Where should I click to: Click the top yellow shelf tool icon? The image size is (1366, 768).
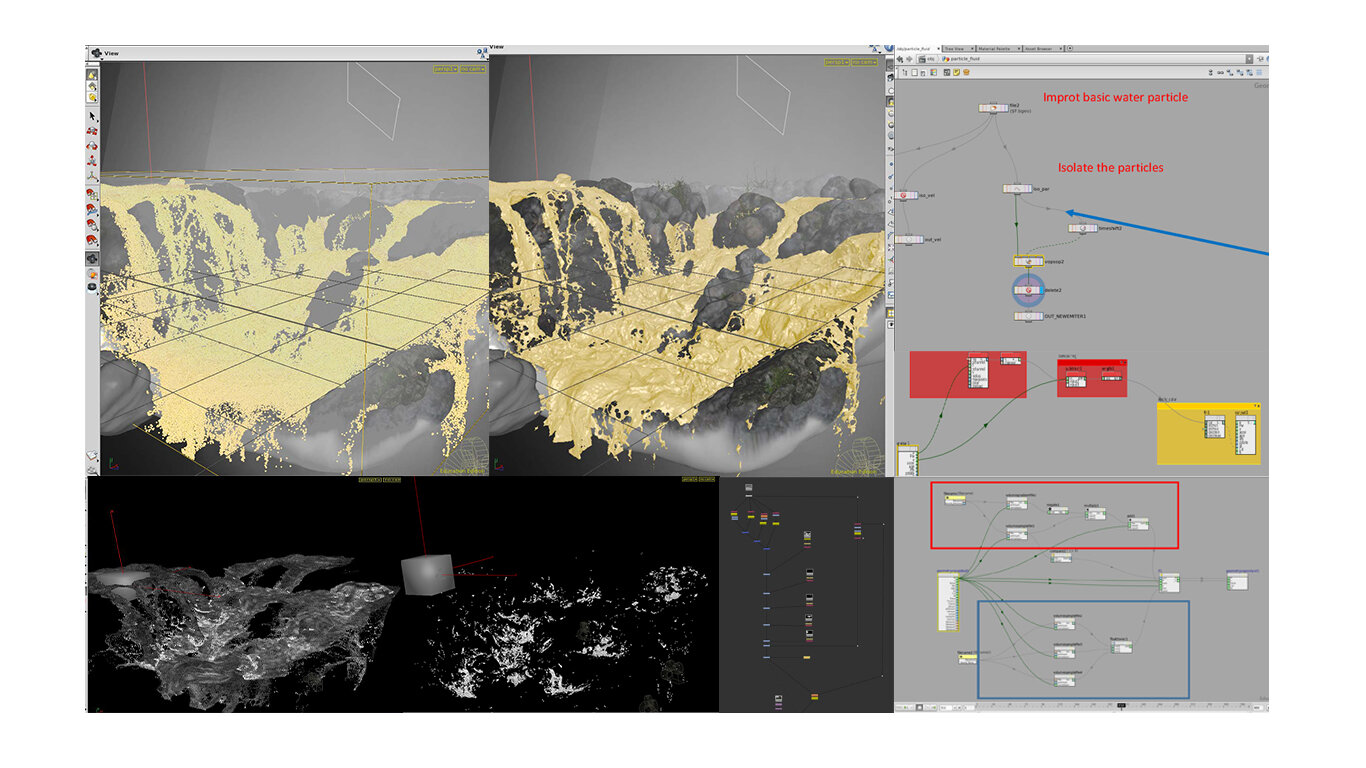point(92,74)
